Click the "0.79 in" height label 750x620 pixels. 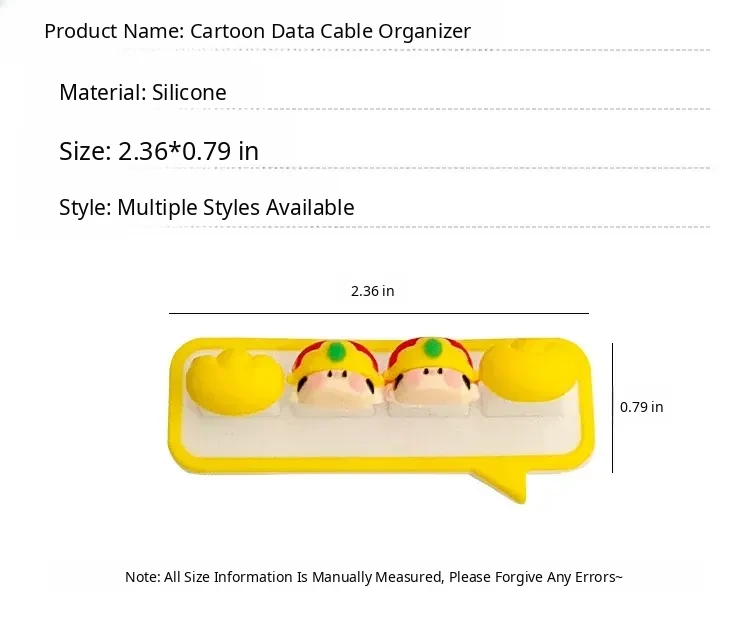(x=641, y=407)
